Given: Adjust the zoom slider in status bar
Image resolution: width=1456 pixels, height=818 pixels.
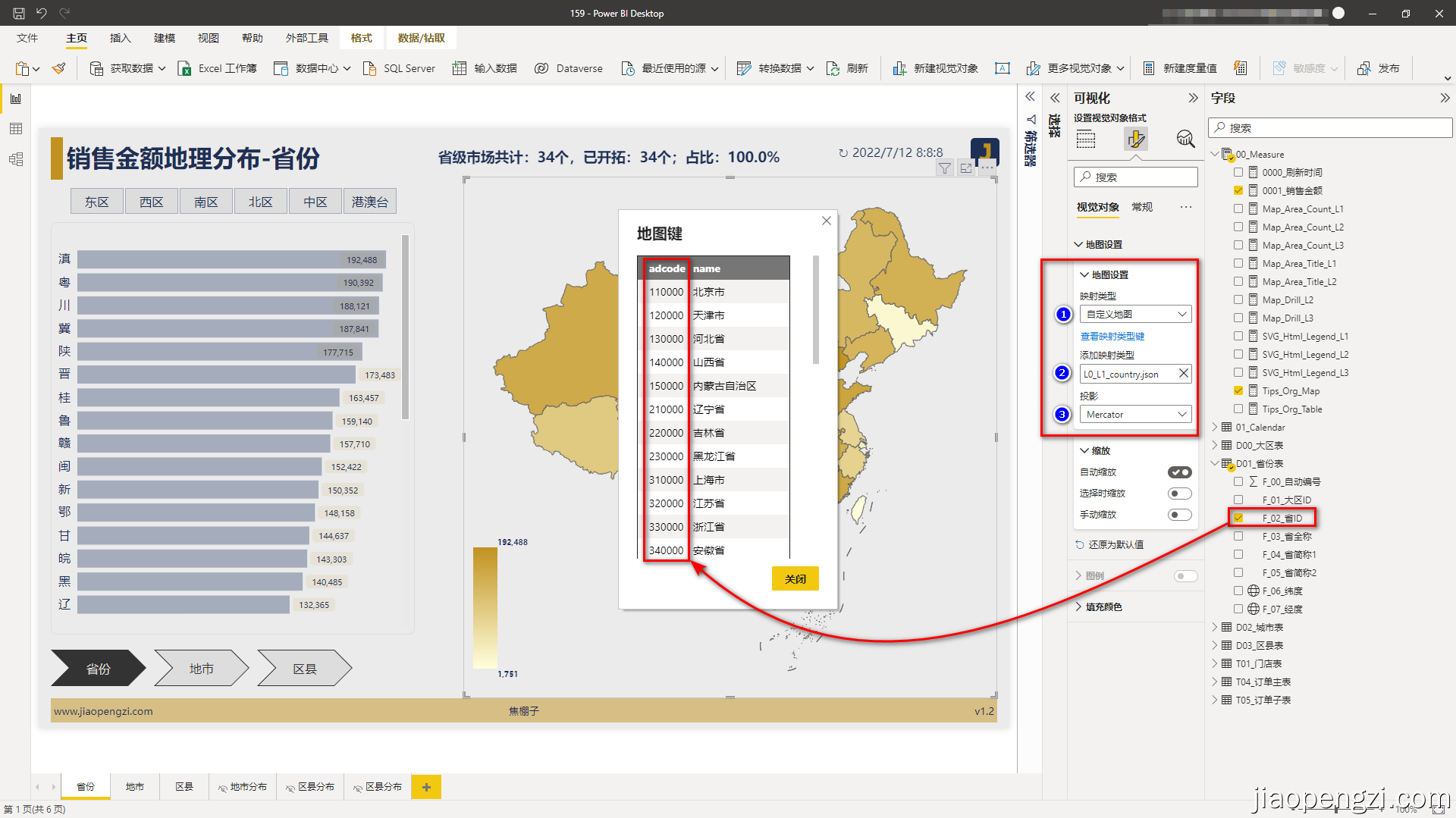Looking at the screenshot, I should click(x=1335, y=810).
